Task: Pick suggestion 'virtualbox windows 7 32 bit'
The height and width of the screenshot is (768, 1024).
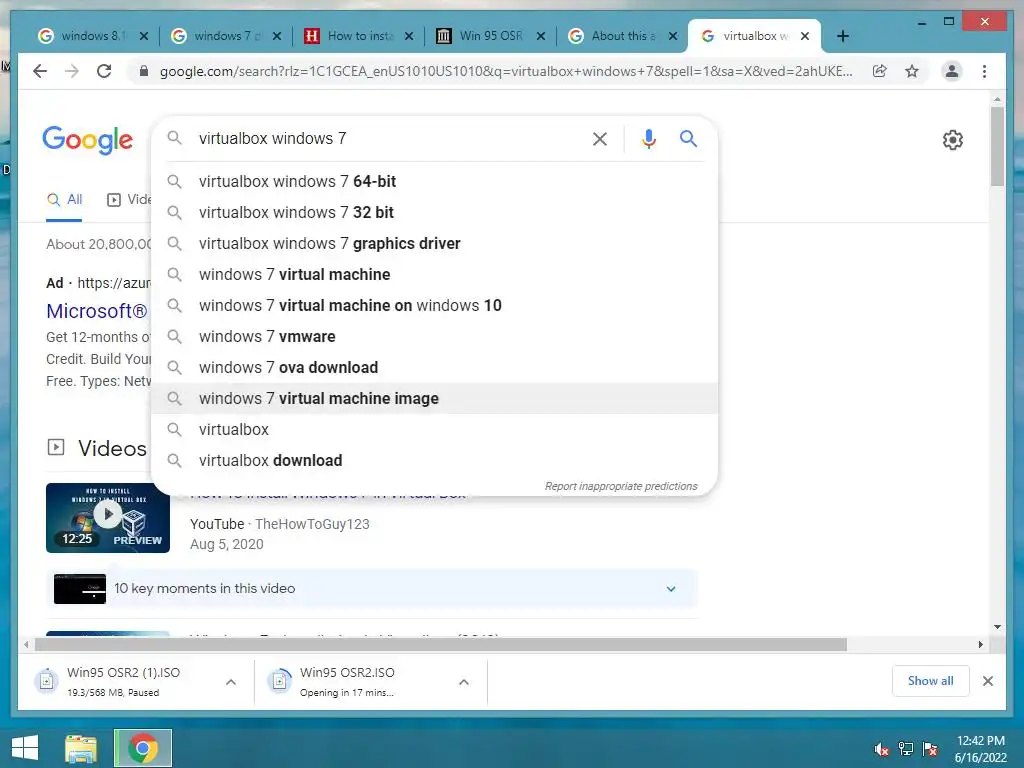Action: point(434,212)
